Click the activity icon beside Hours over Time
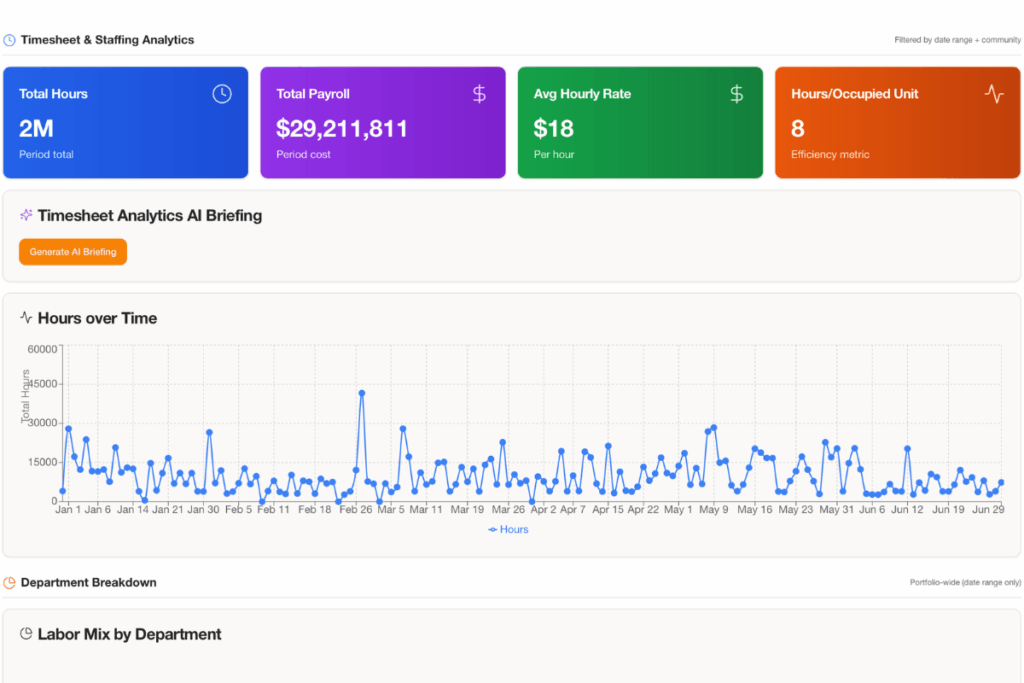The height and width of the screenshot is (683, 1024). pyautogui.click(x=26, y=318)
